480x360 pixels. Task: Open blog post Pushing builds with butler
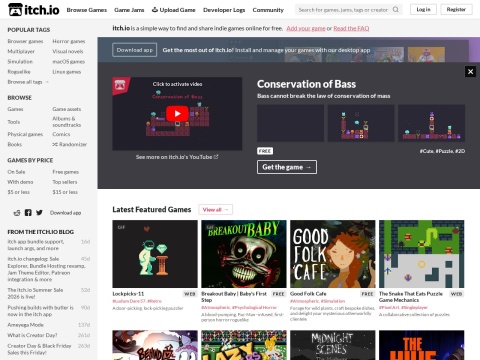[x=40, y=311]
